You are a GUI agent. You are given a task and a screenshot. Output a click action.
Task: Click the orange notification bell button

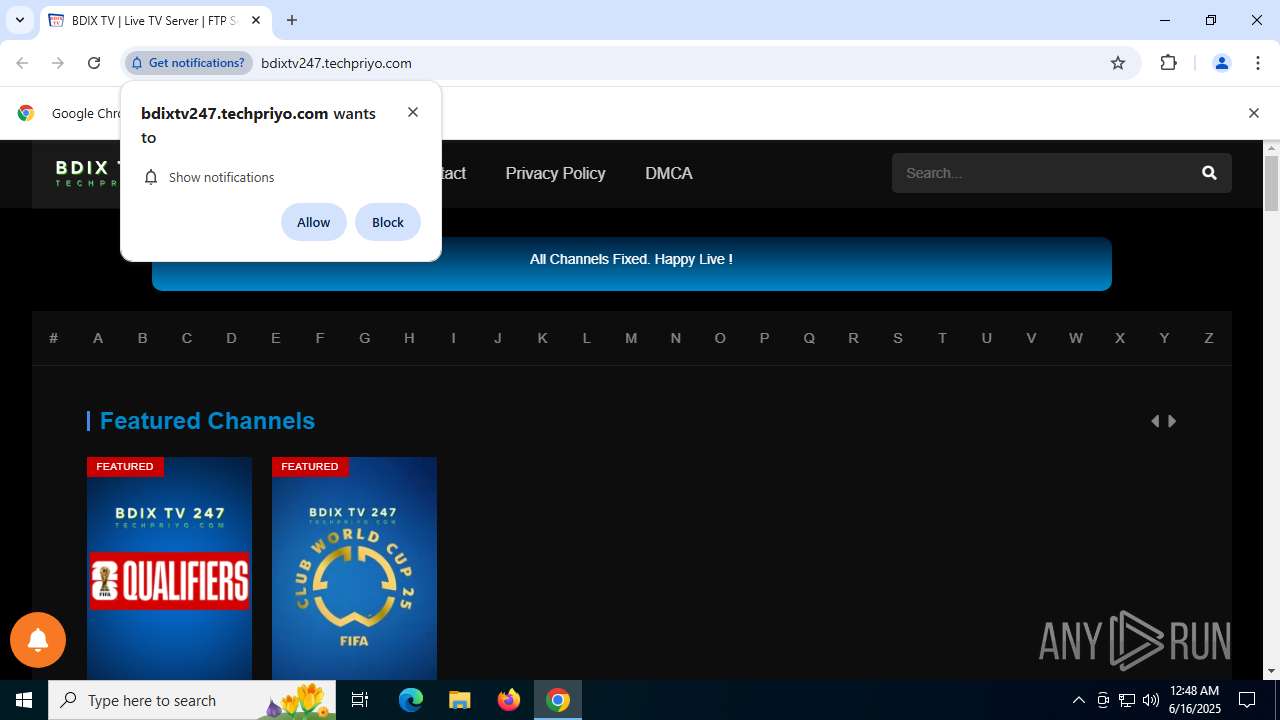point(38,640)
